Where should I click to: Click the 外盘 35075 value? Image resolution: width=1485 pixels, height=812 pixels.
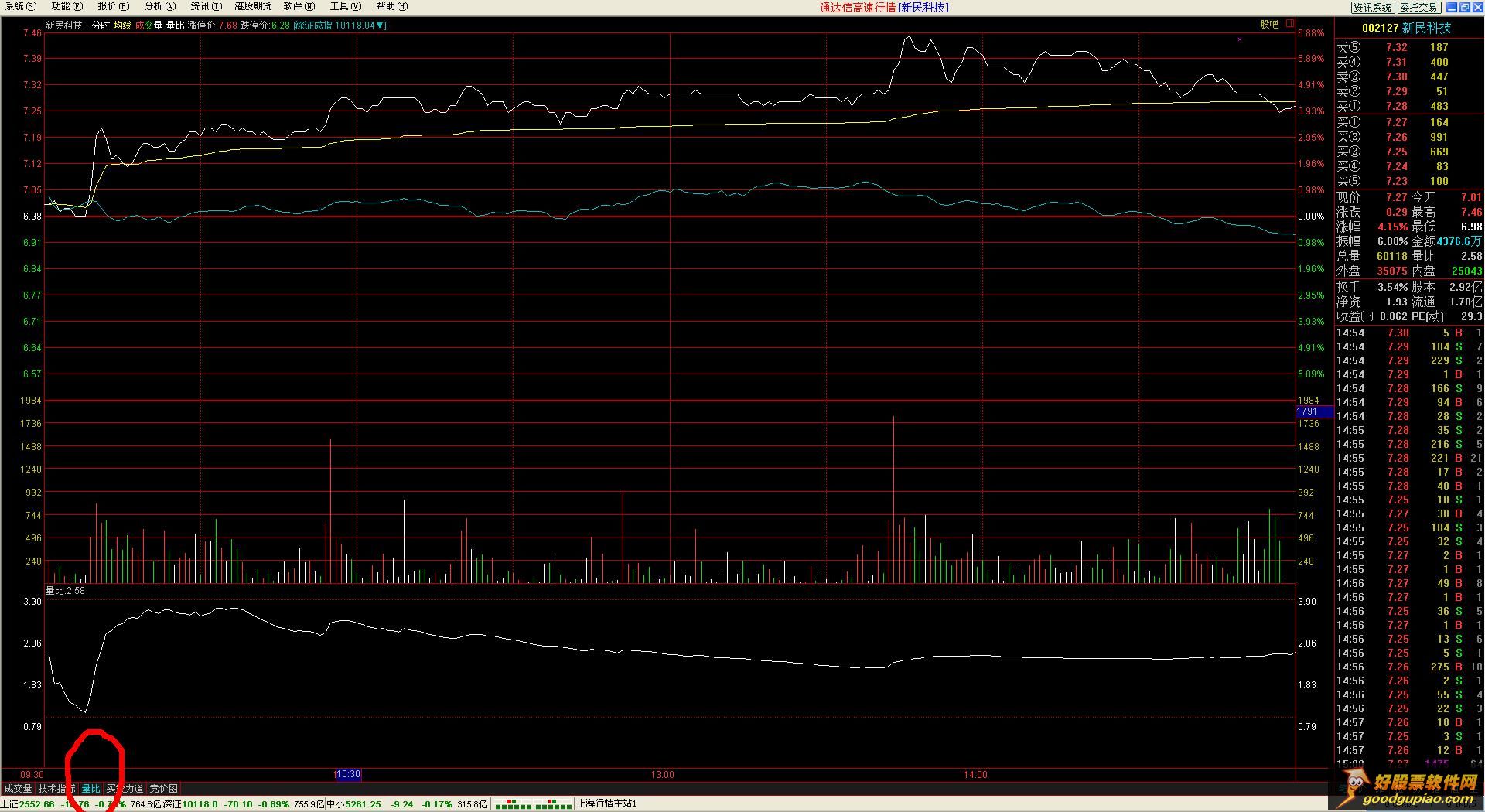1392,271
